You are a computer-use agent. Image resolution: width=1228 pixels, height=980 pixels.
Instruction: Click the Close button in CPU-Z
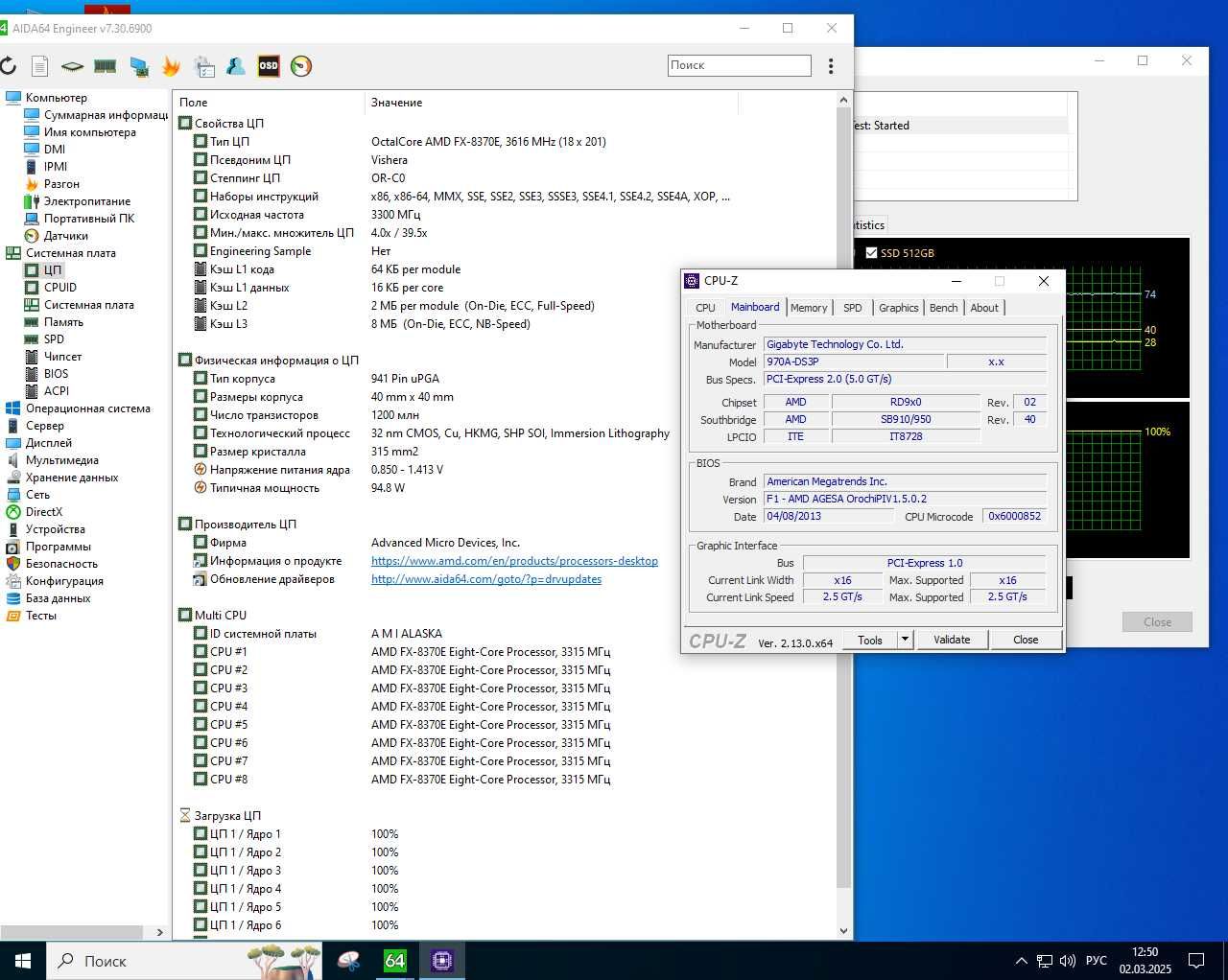pyautogui.click(x=1026, y=640)
